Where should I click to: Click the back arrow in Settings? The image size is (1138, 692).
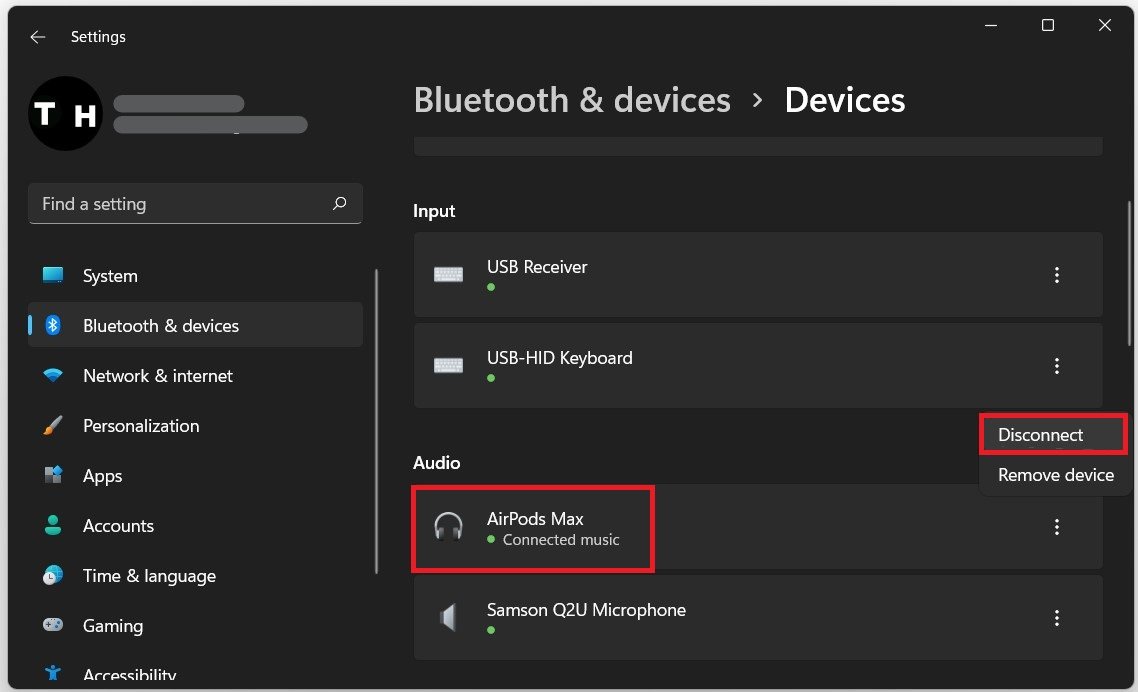click(x=38, y=37)
